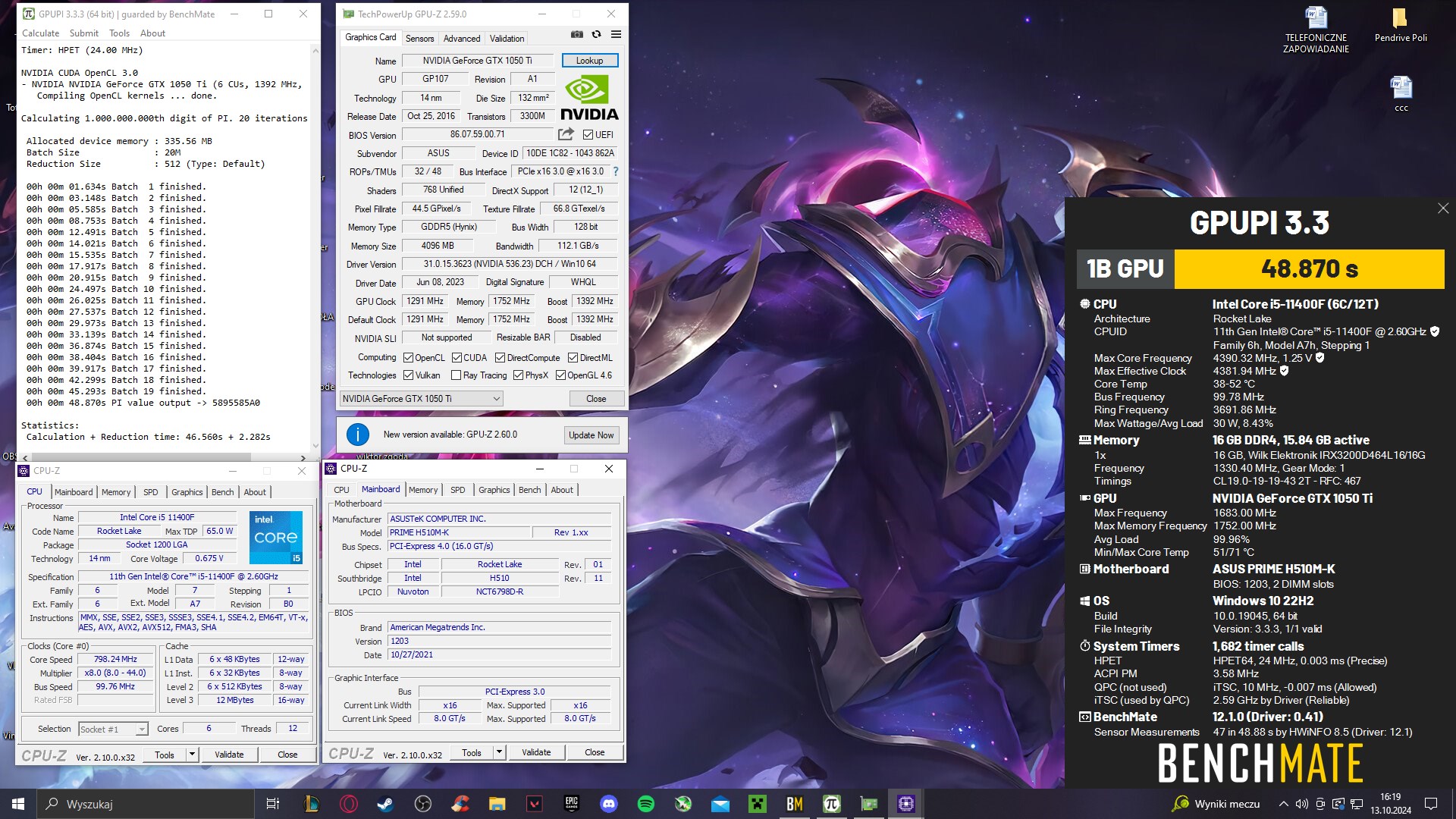Screen dimensions: 1456x819
Task: Click the Windows search box Wyszukaj
Action: coord(146,804)
